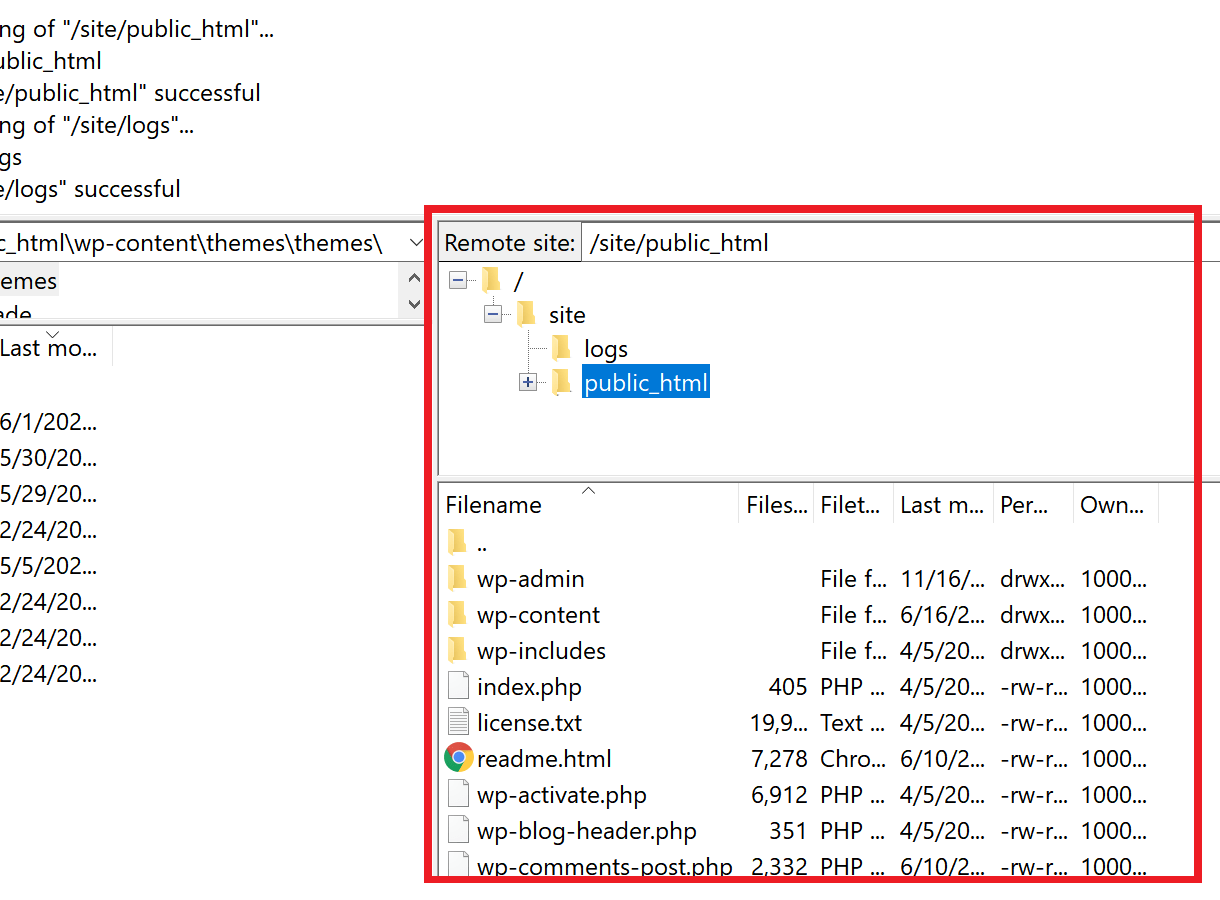Click the wp-blog-header.php file icon
The height and width of the screenshot is (900, 1220).
(458, 830)
